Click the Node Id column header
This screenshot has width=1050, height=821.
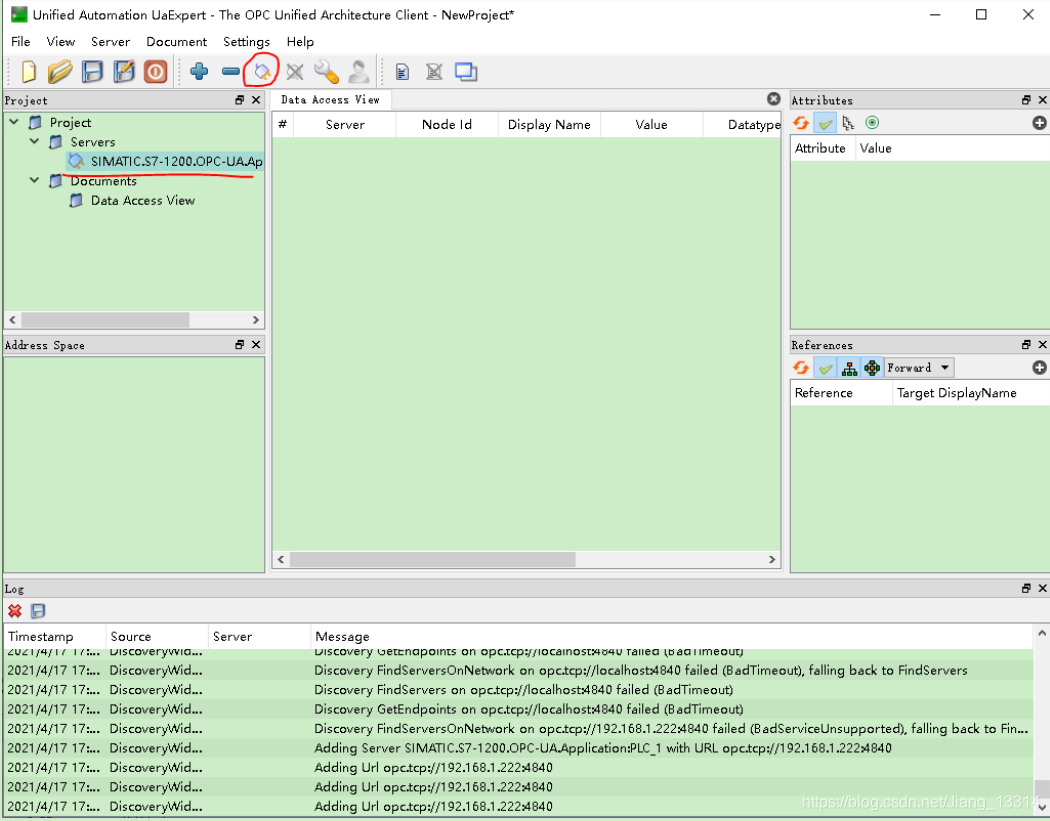447,125
